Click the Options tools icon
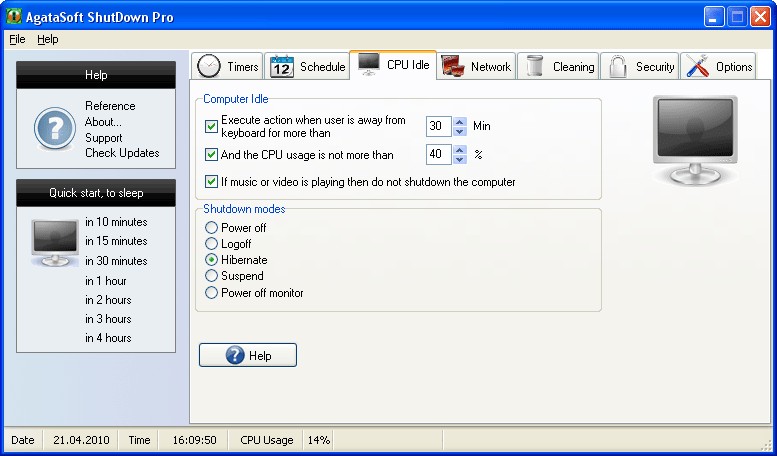Screen dimensions: 777x456 (x=697, y=66)
